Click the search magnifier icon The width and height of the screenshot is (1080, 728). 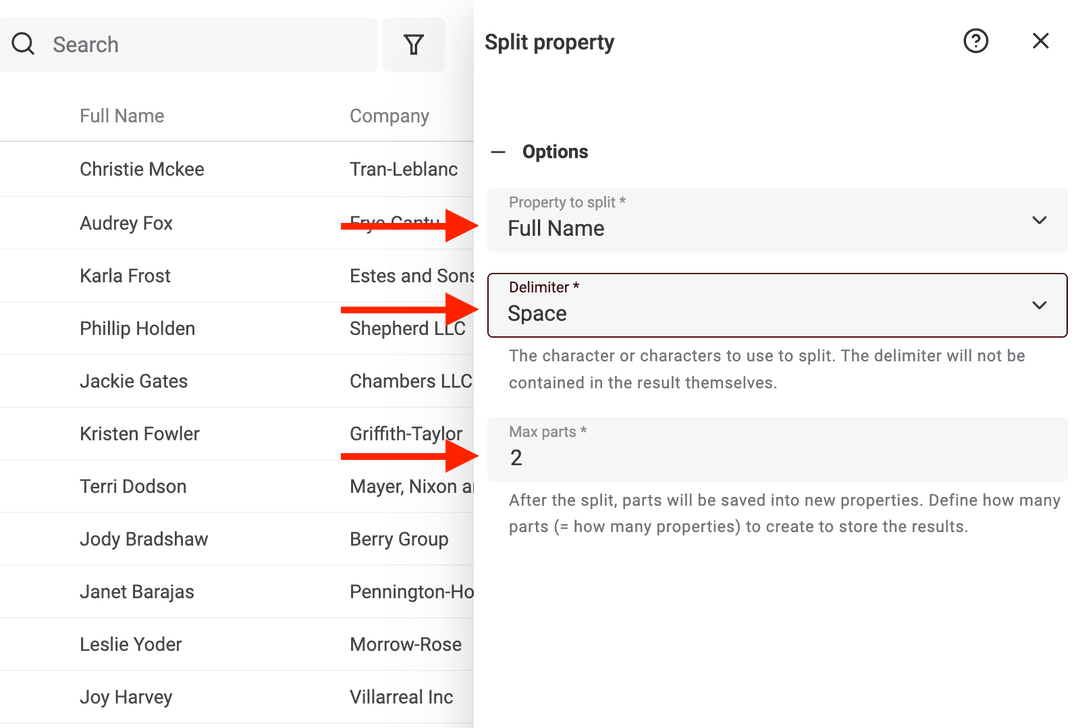(x=23, y=44)
